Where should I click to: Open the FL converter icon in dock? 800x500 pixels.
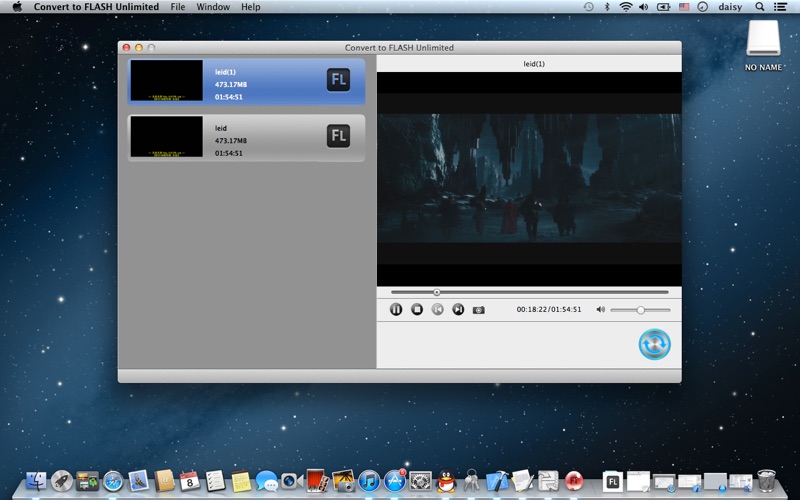pyautogui.click(x=613, y=481)
